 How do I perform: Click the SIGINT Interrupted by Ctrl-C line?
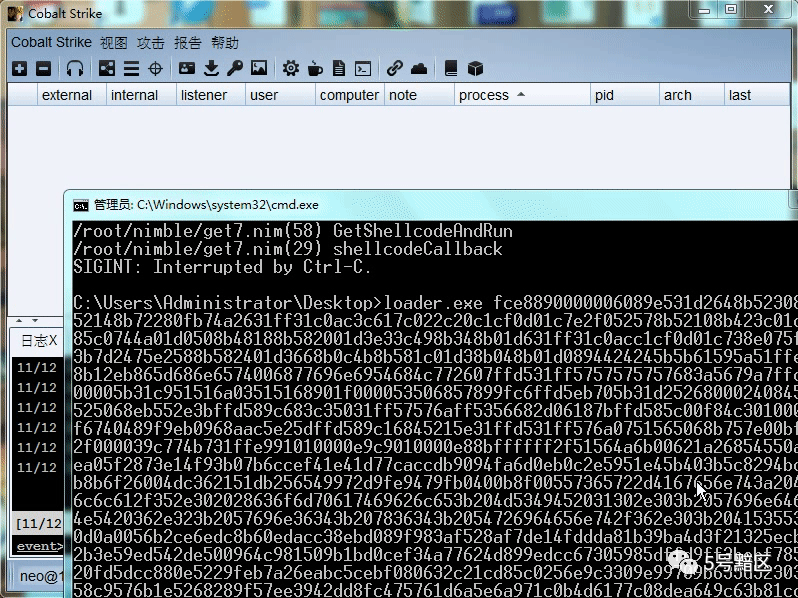coord(222,267)
